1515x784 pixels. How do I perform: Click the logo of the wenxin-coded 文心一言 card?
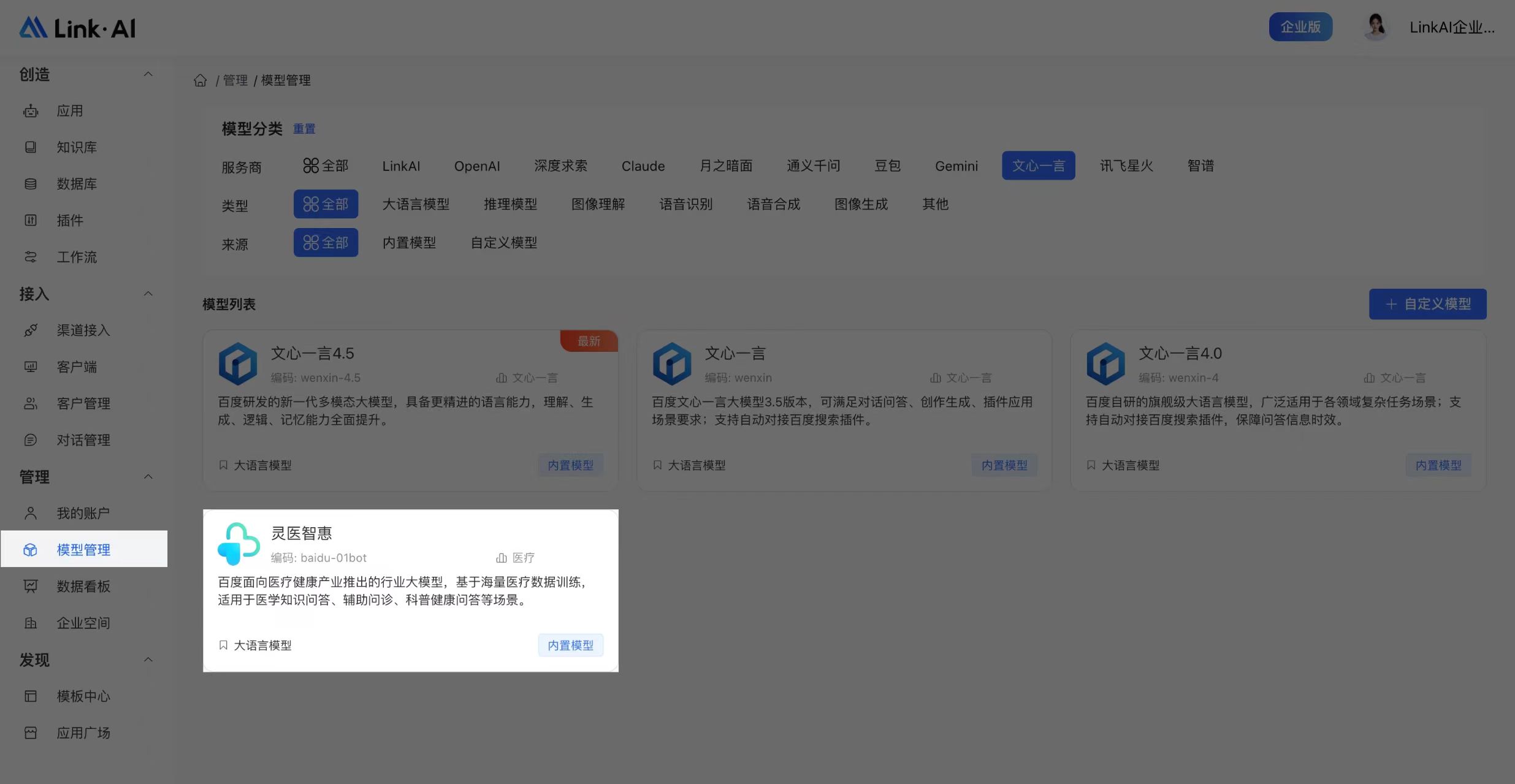672,363
